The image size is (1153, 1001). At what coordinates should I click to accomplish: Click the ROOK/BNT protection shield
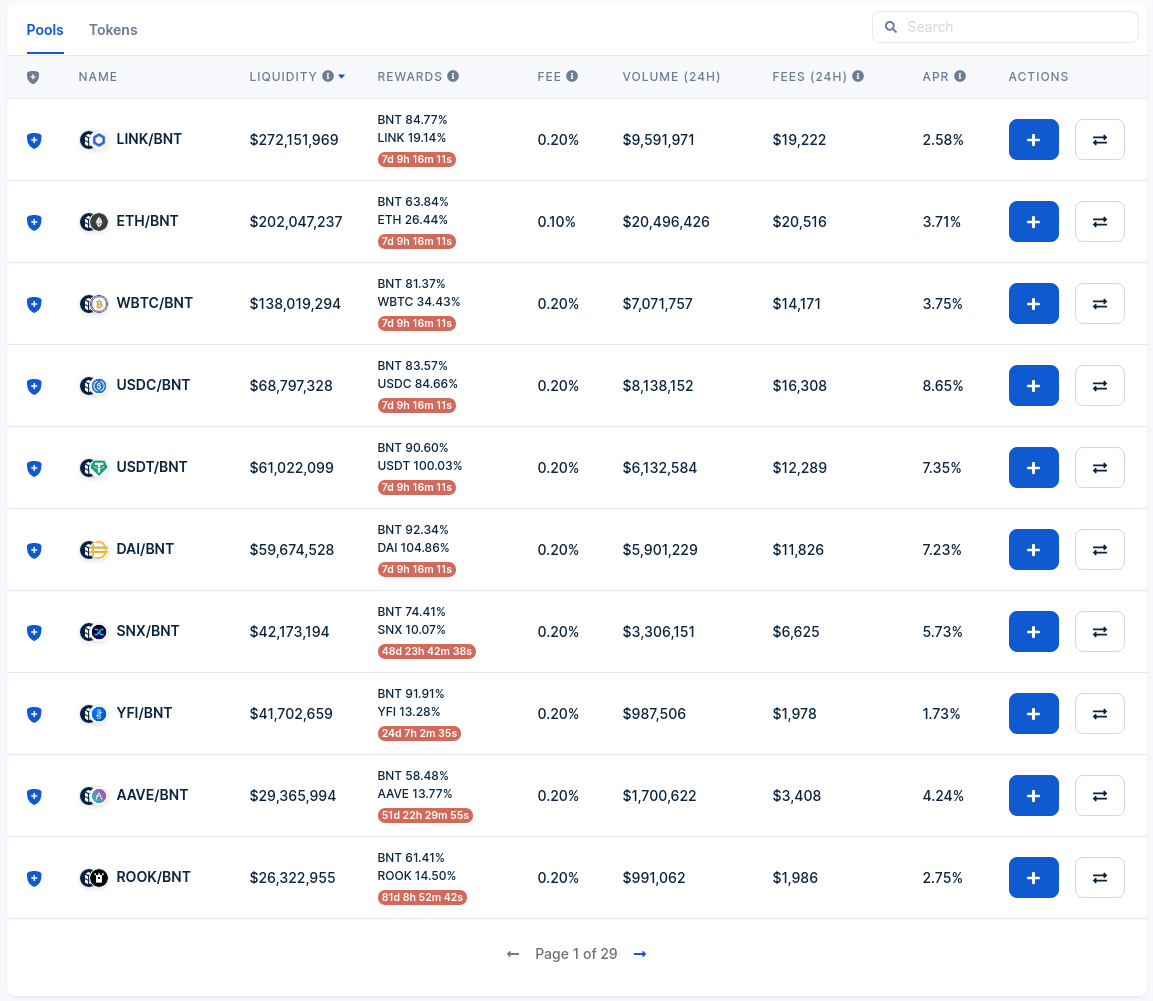pos(34,878)
